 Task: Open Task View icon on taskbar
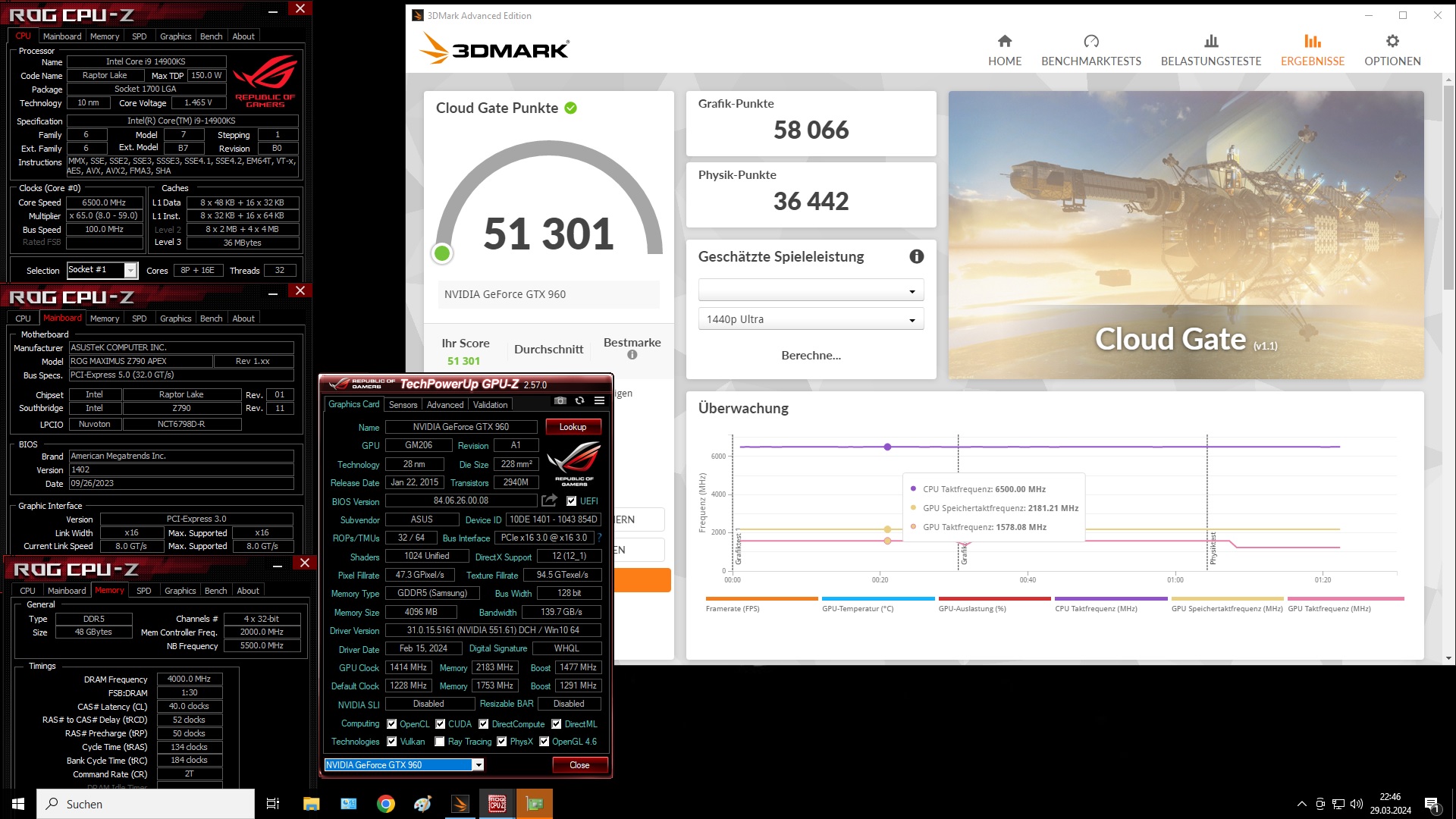click(x=273, y=804)
